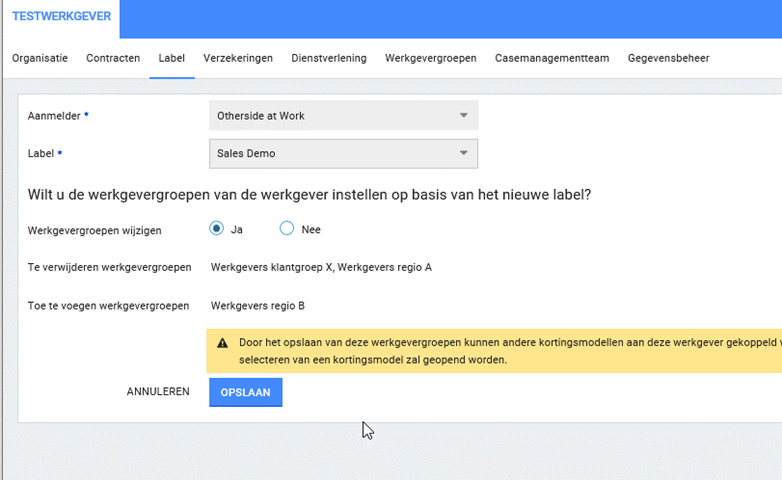Image resolution: width=782 pixels, height=480 pixels.
Task: Switch to the Contracten tab
Action: pos(113,58)
